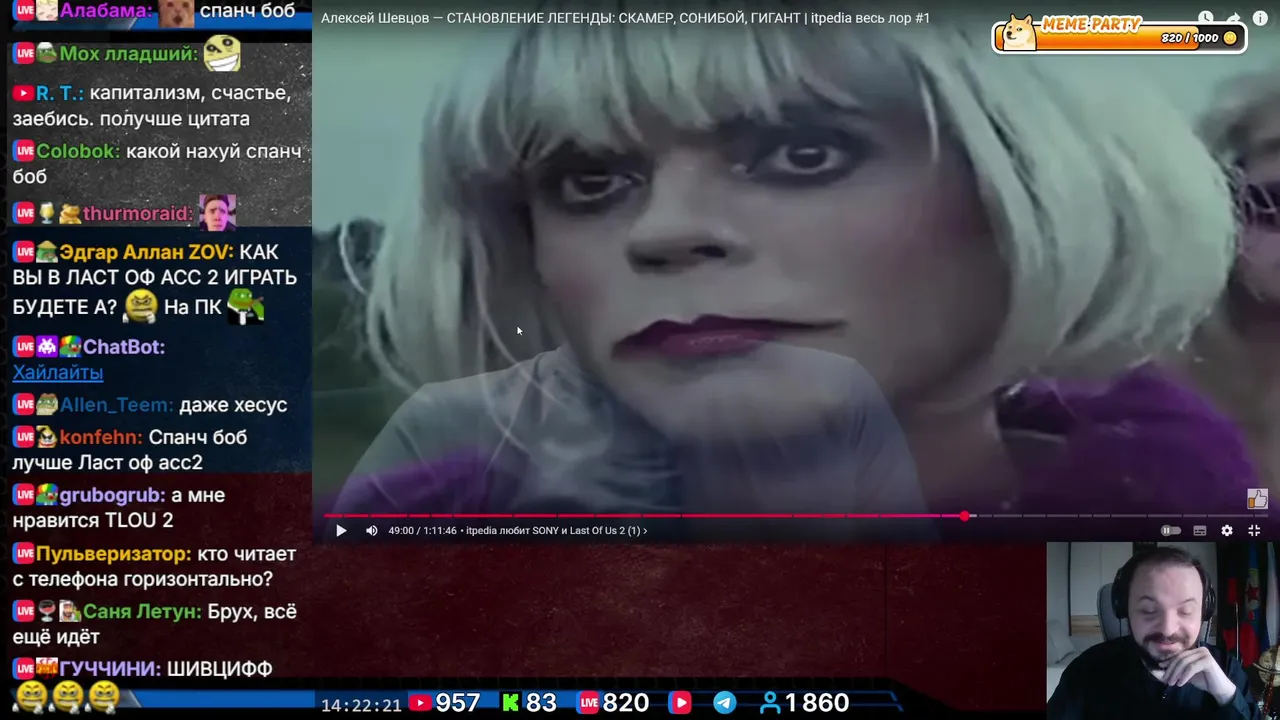Open the video player settings gear
Image resolution: width=1280 pixels, height=720 pixels.
point(1227,531)
